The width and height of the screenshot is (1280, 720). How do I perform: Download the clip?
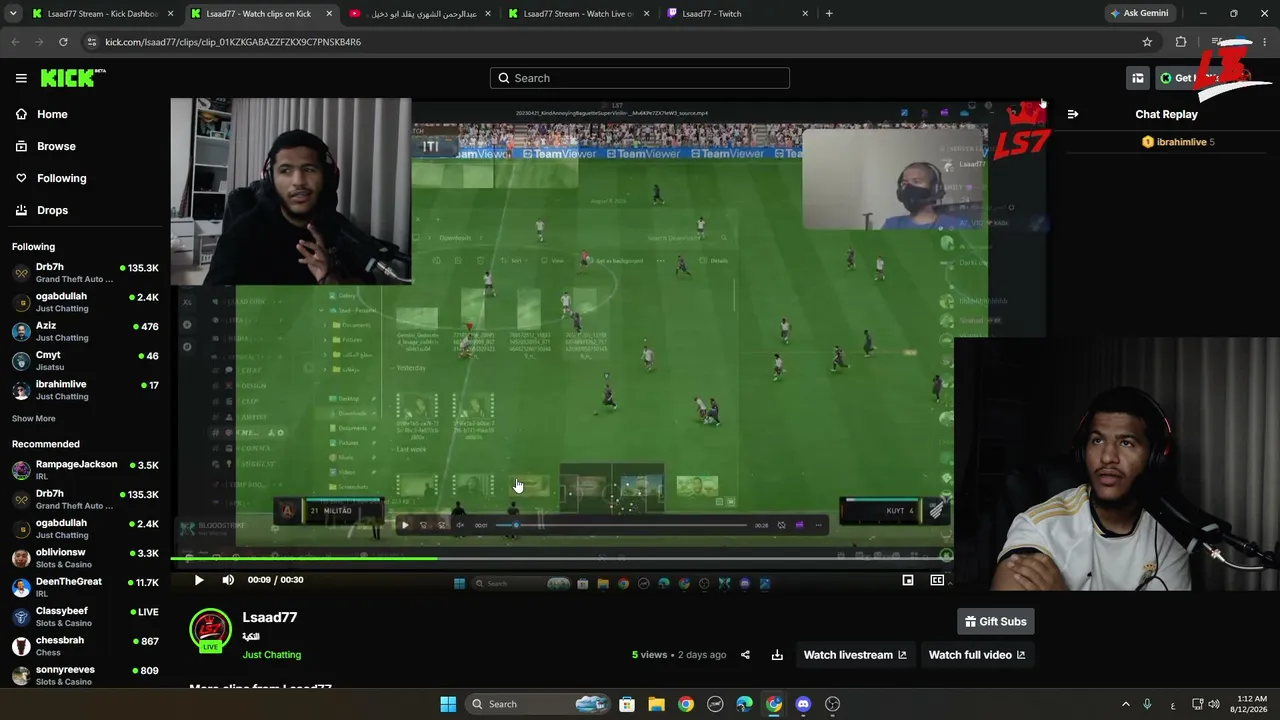777,655
